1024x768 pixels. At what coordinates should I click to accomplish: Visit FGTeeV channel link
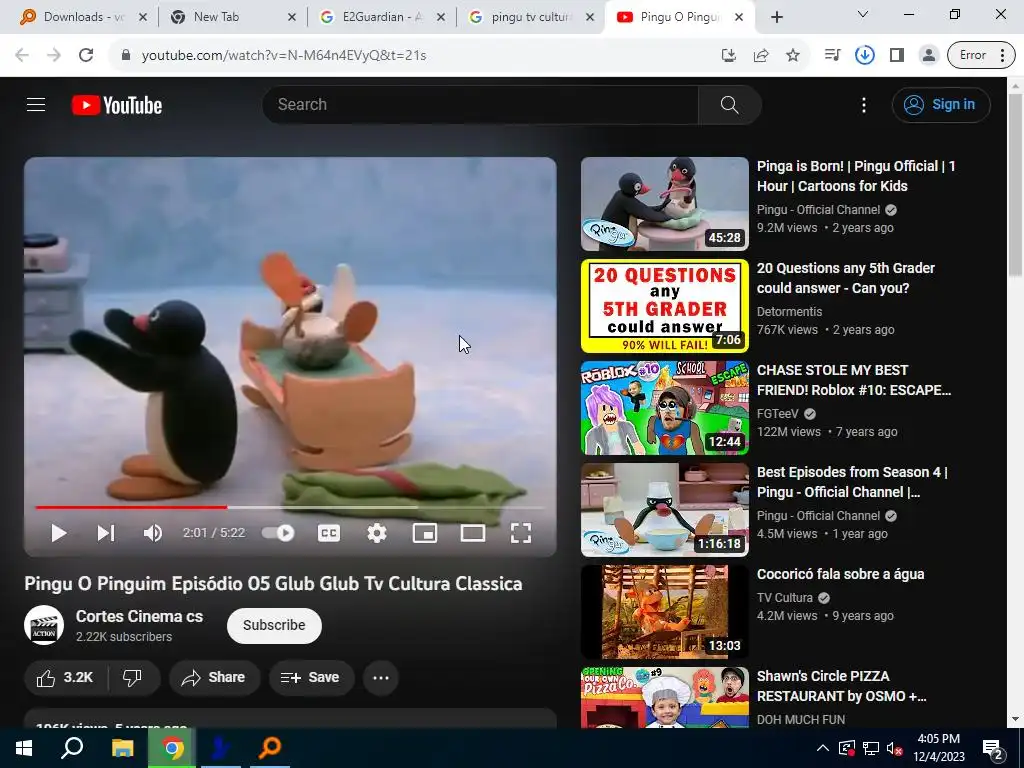click(x=777, y=413)
